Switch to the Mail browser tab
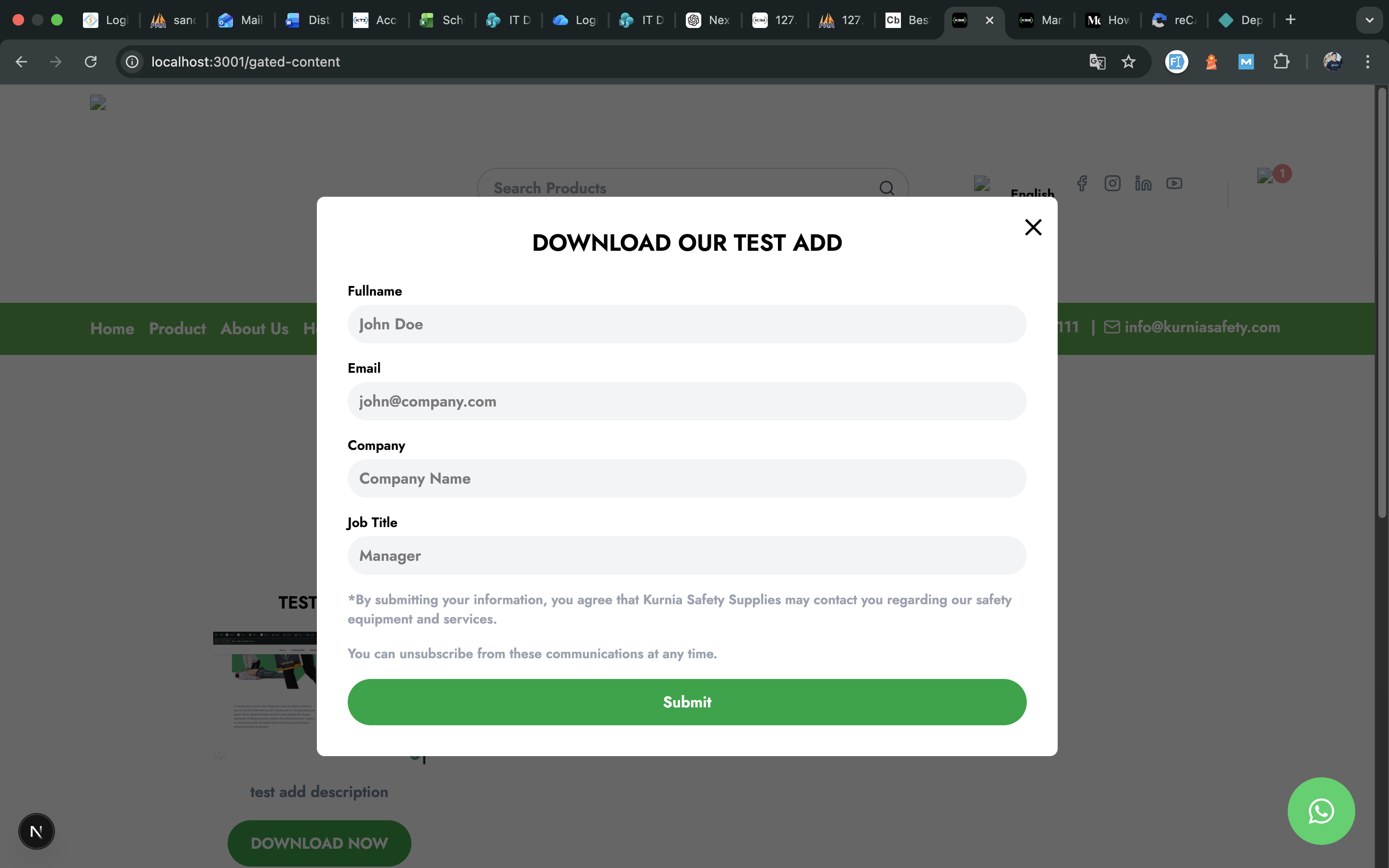This screenshot has width=1389, height=868. pos(241,20)
